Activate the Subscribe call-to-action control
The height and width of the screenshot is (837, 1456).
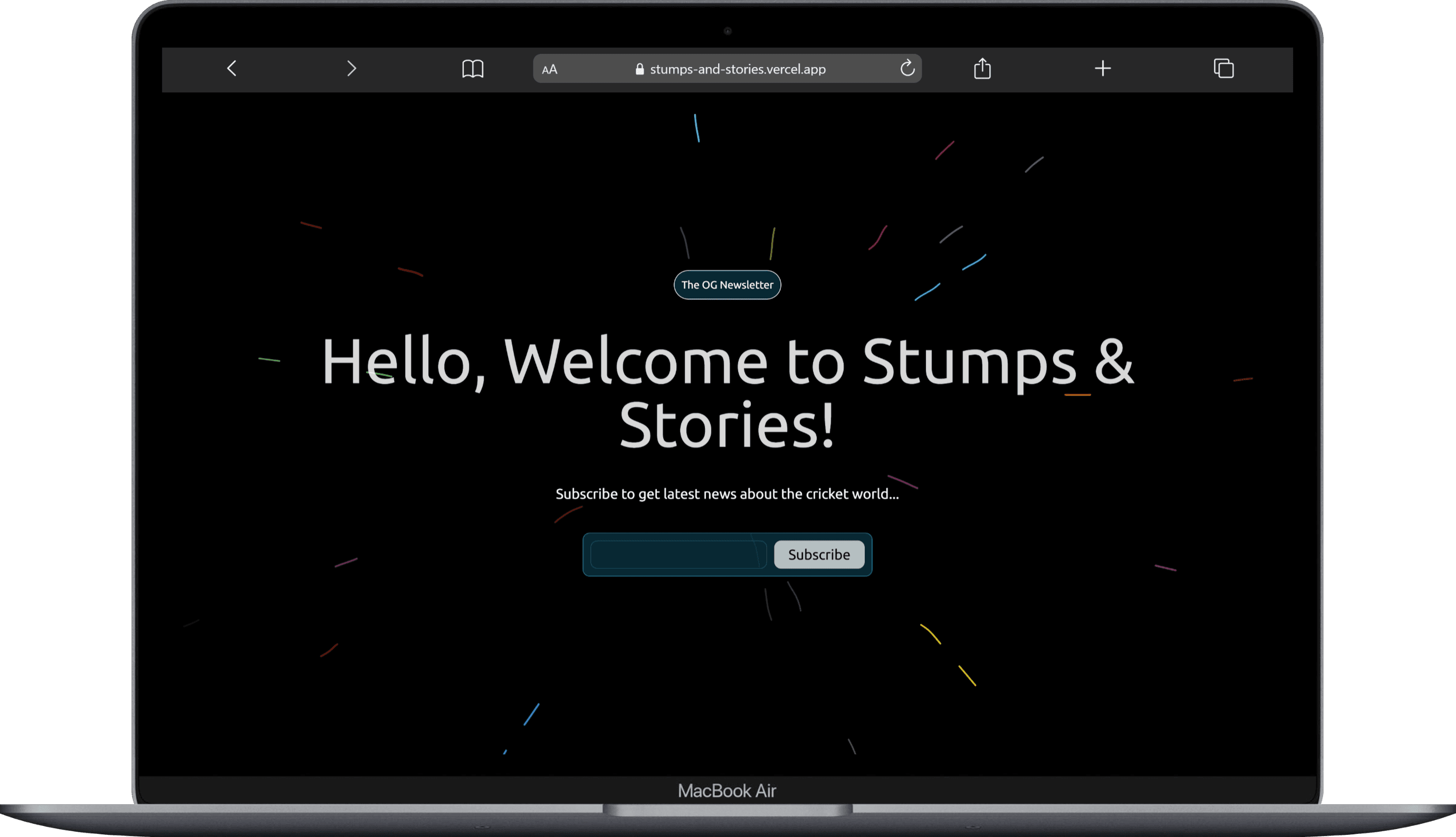click(819, 554)
